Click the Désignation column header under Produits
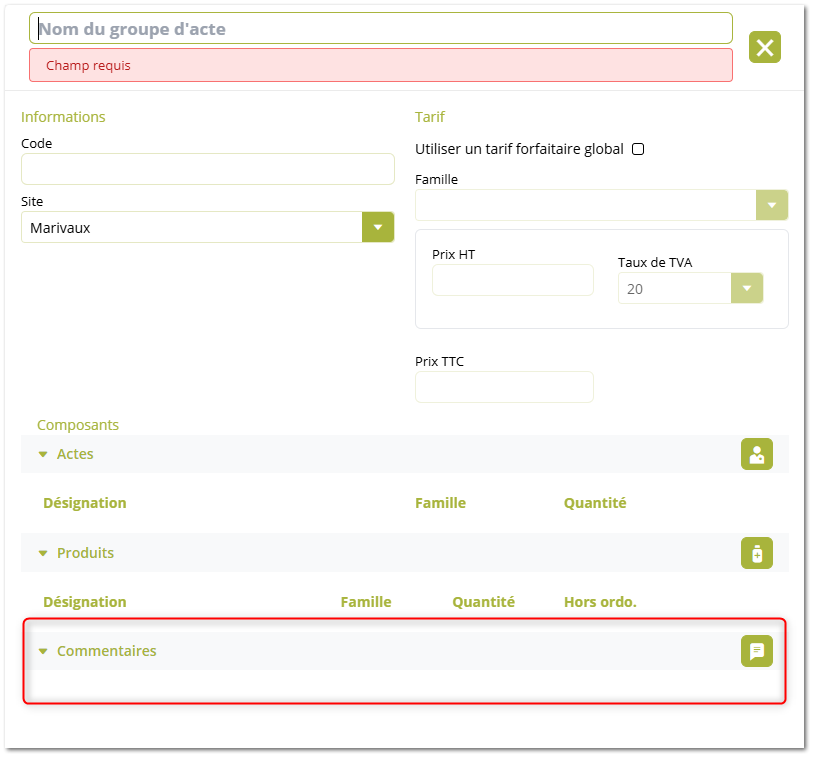 pyautogui.click(x=85, y=602)
